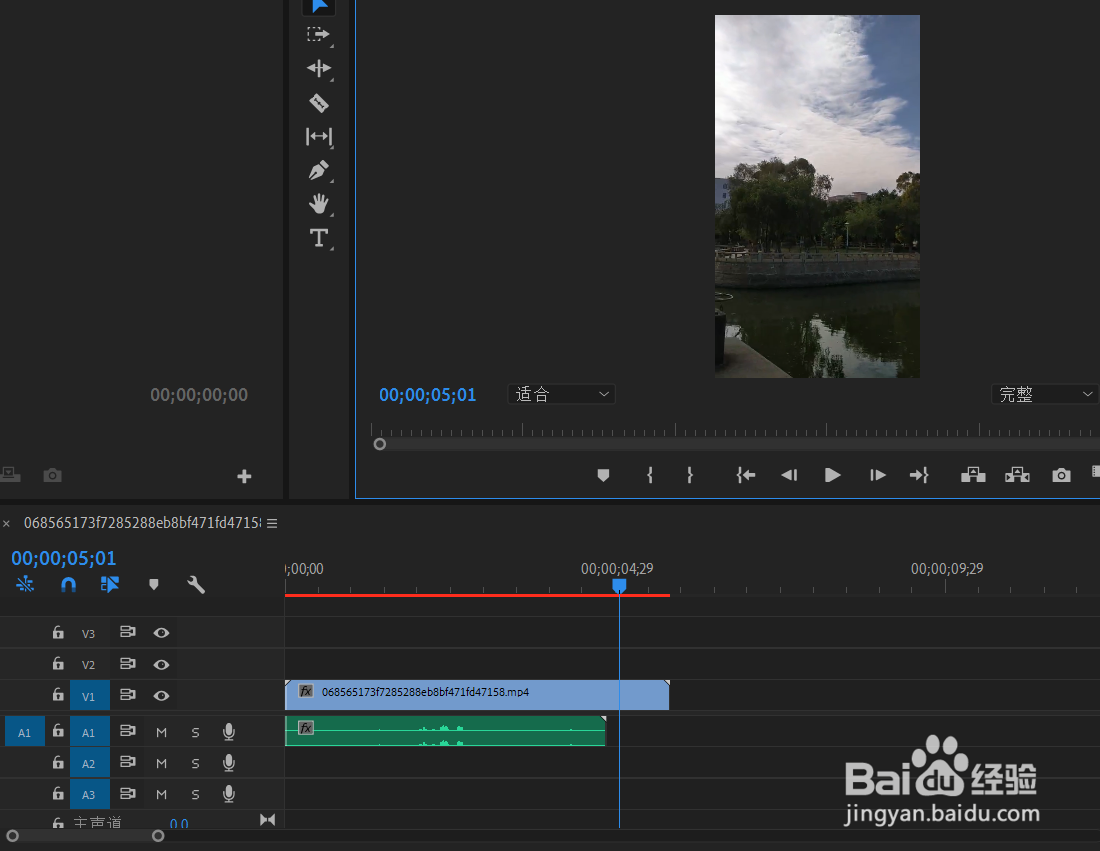Toggle track lock on audio A1 track
This screenshot has width=1100, height=851.
(58, 731)
